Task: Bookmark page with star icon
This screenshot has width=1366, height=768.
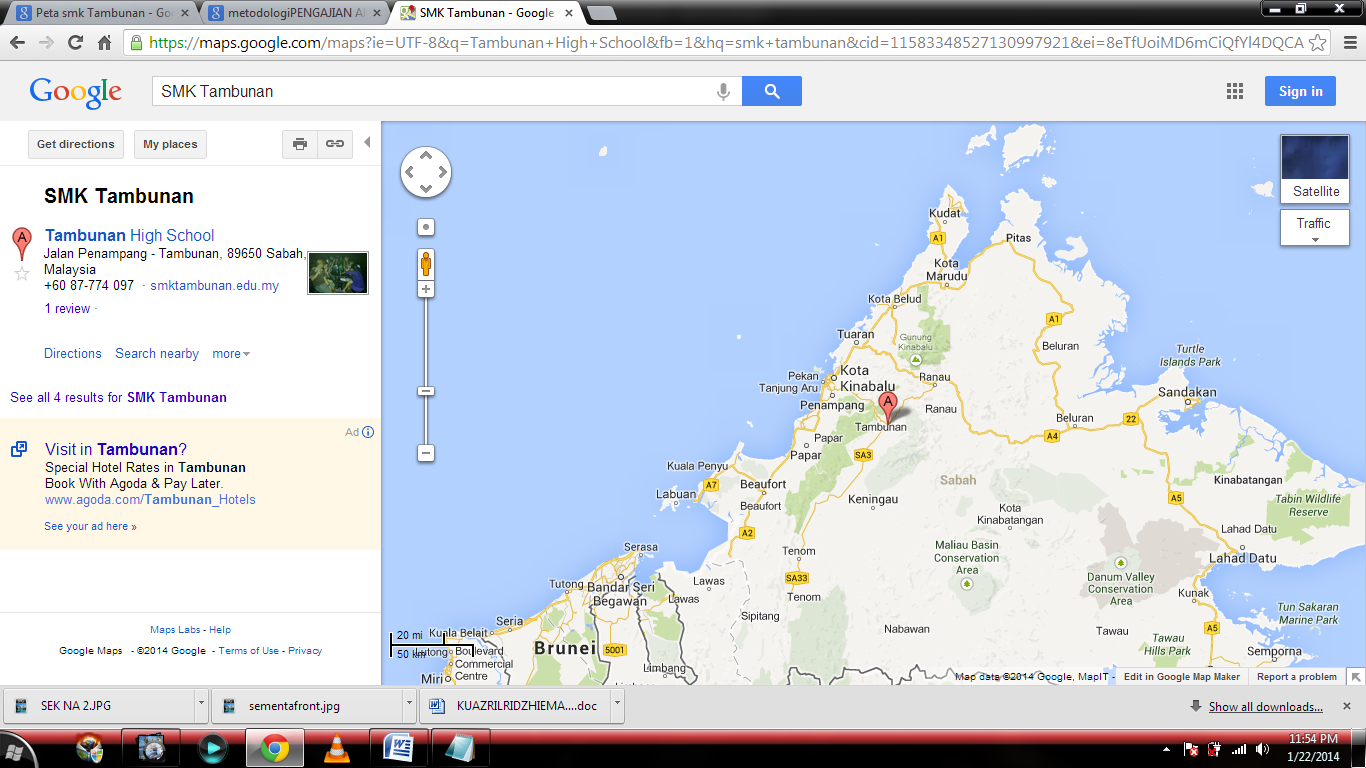Action: coord(1318,43)
